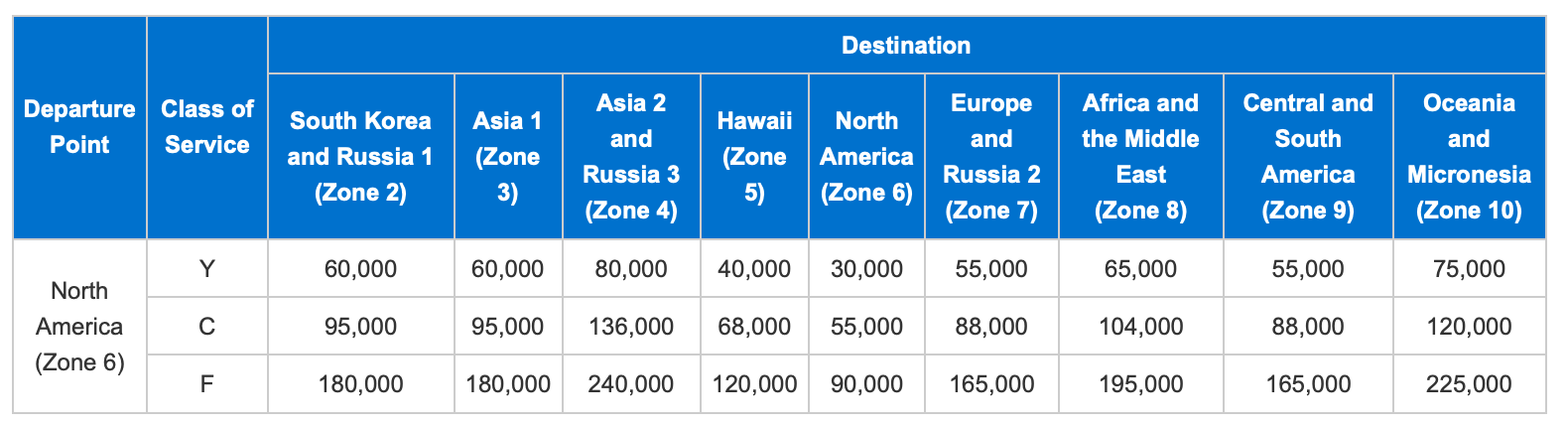Click North America (Zone 6) departure cell
Screen dimensions: 1568x427
click(x=79, y=326)
